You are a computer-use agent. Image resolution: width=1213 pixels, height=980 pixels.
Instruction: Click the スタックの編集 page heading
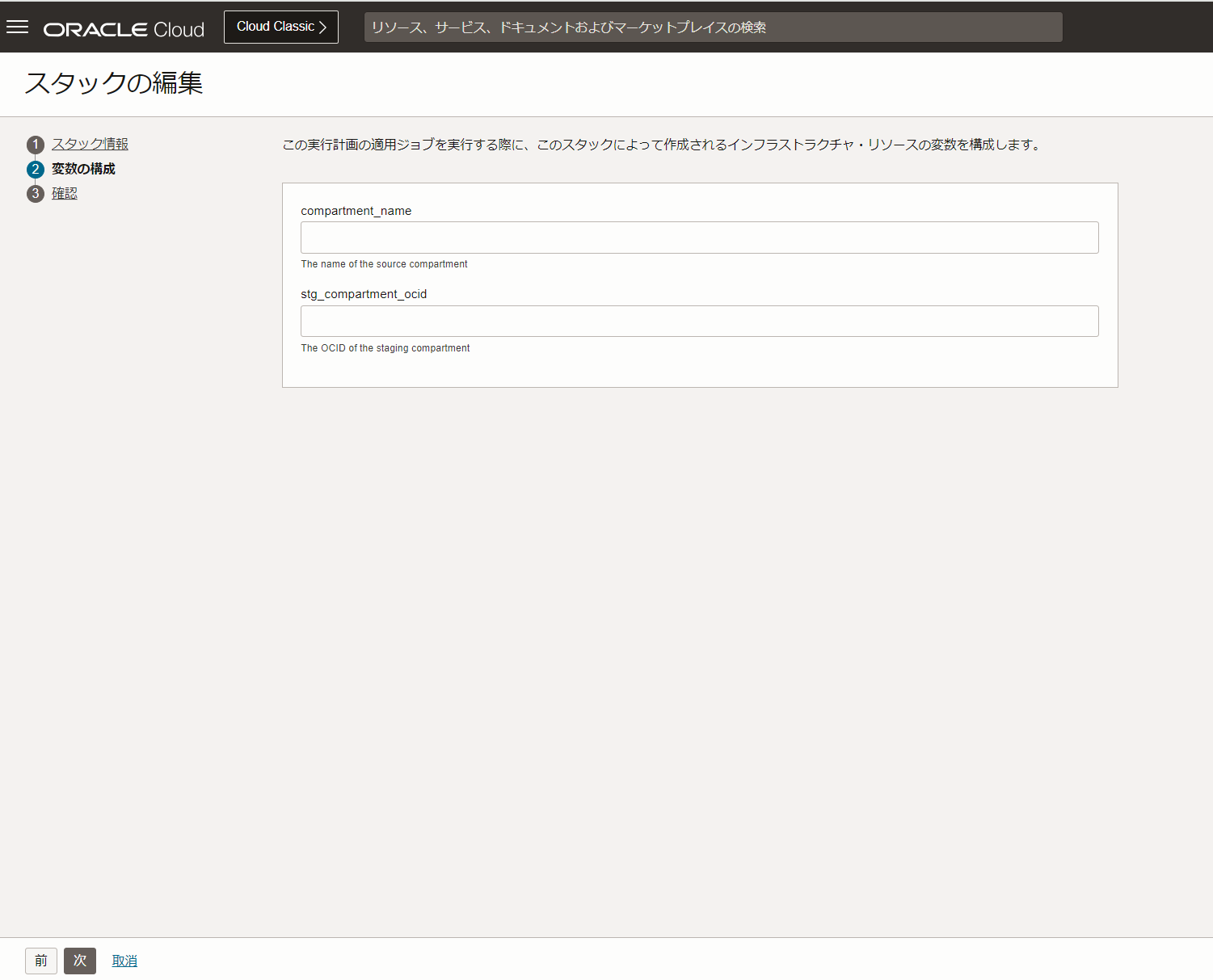114,83
